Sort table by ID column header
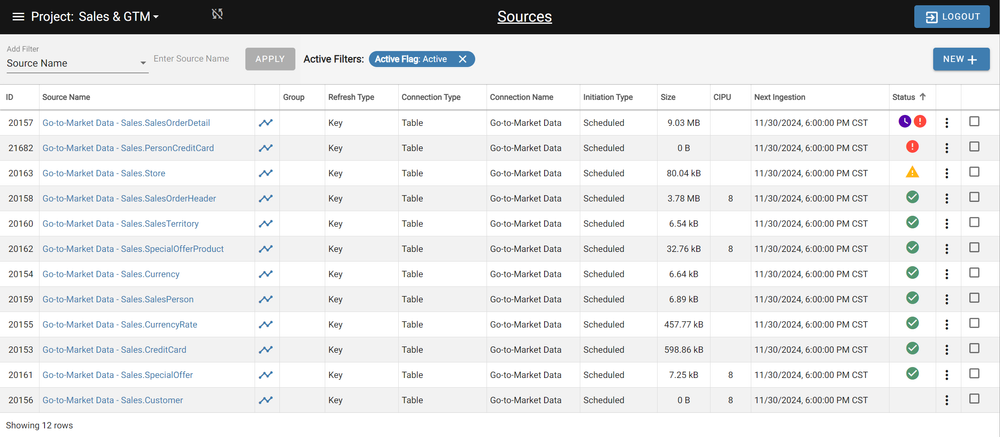 [x=10, y=97]
